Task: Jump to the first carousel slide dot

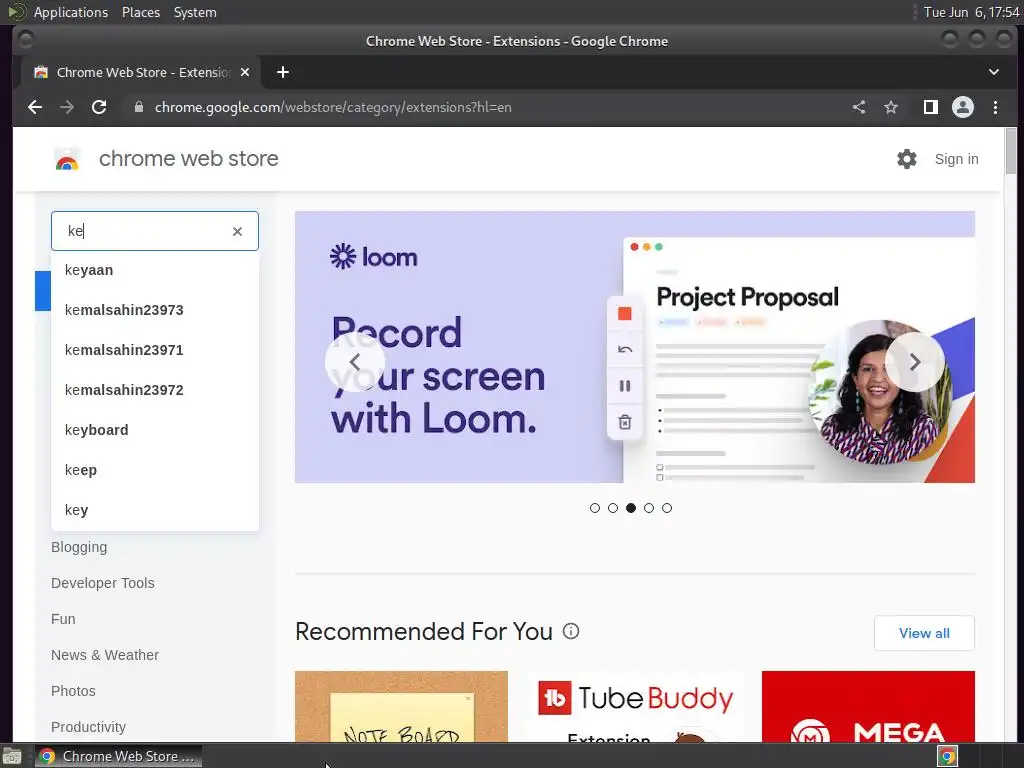Action: [x=594, y=508]
